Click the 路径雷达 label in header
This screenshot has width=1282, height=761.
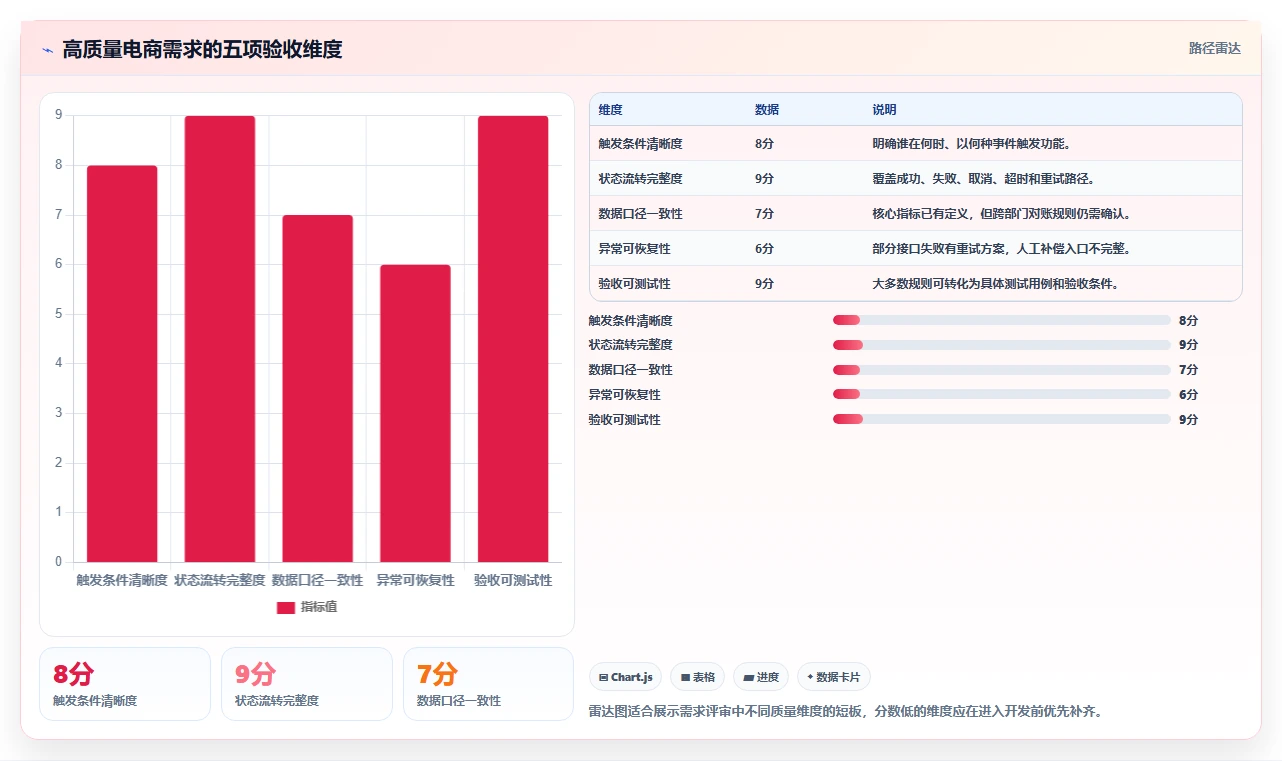click(1214, 48)
